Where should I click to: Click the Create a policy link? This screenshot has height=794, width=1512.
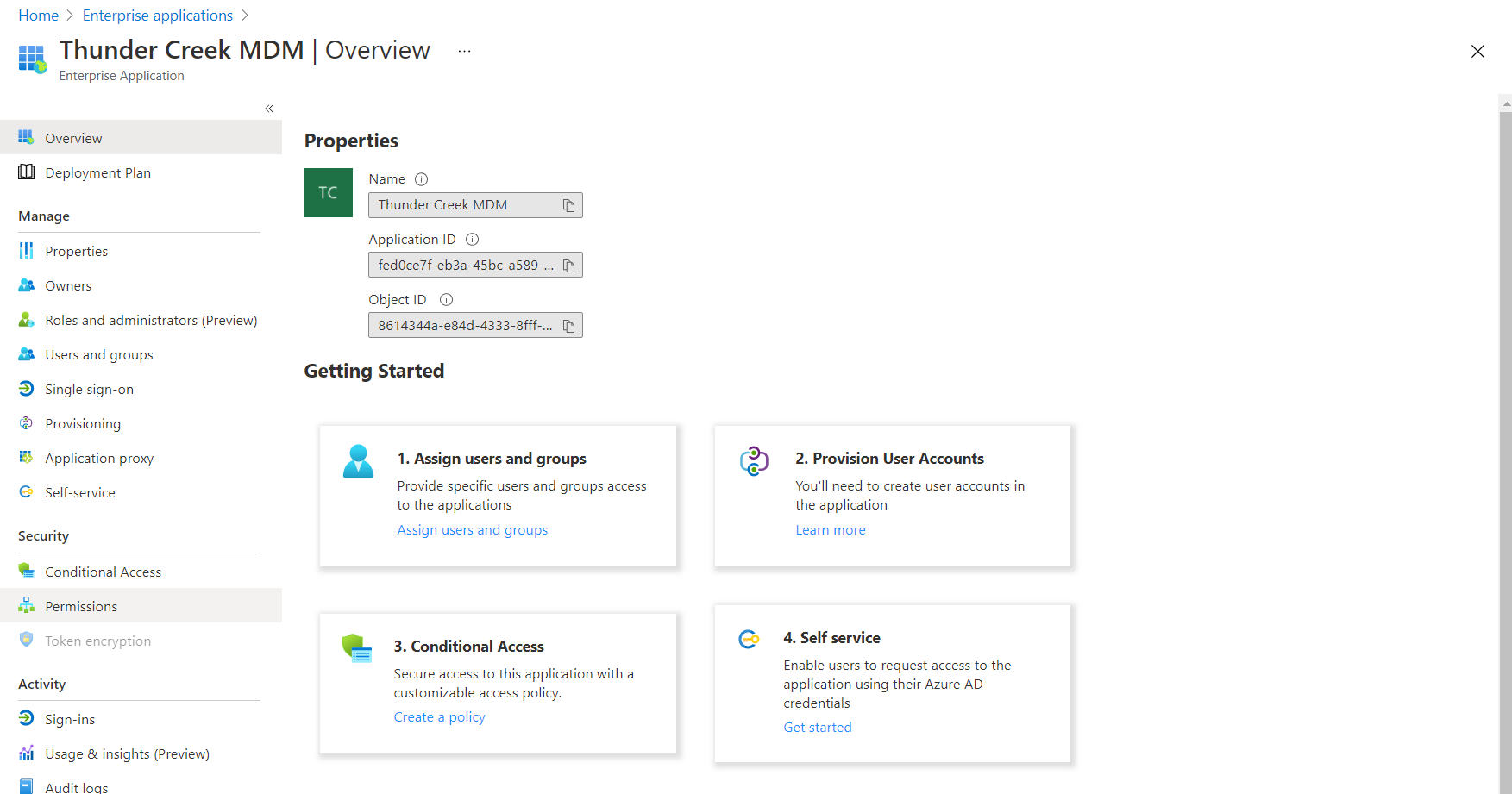click(x=439, y=717)
